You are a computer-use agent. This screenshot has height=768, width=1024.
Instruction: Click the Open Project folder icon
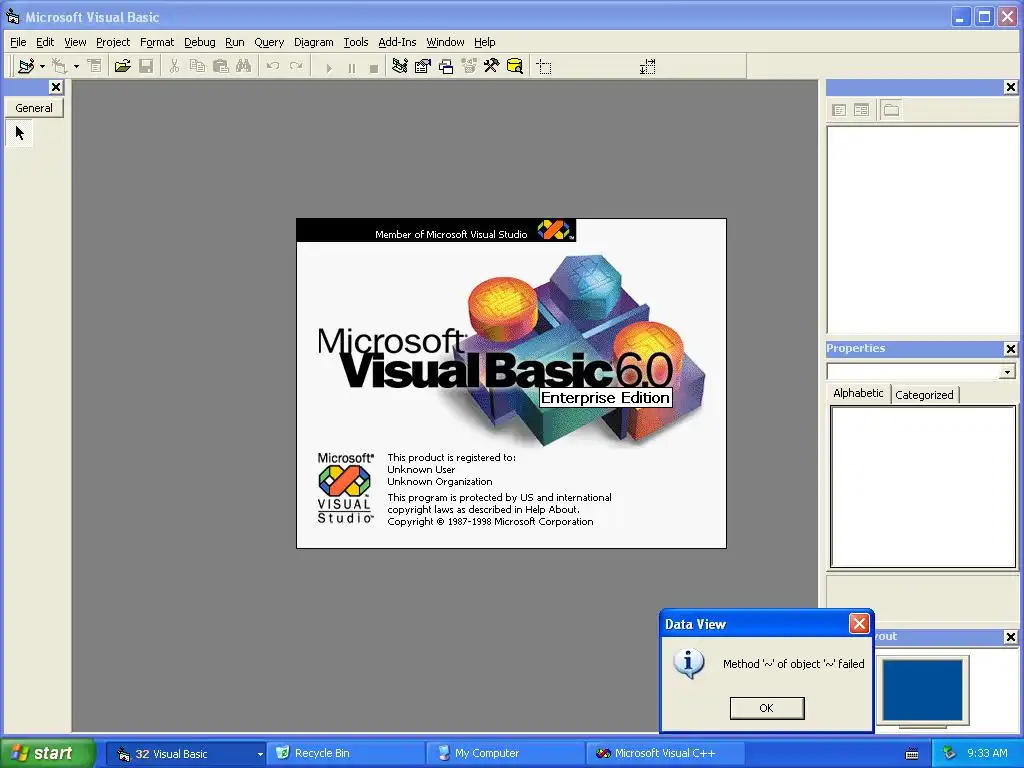[122, 66]
